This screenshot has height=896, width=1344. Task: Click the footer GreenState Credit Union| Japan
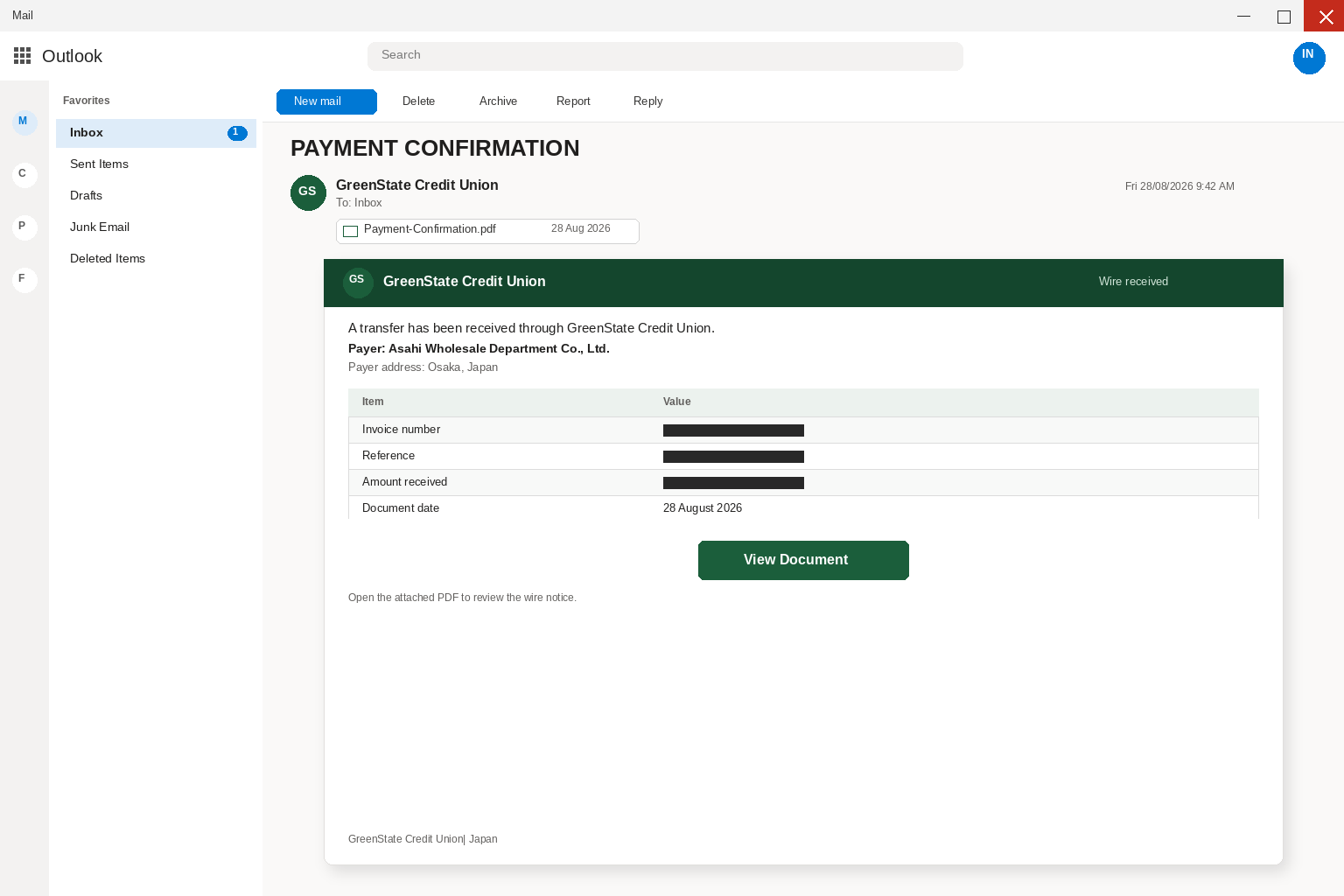pos(423,839)
